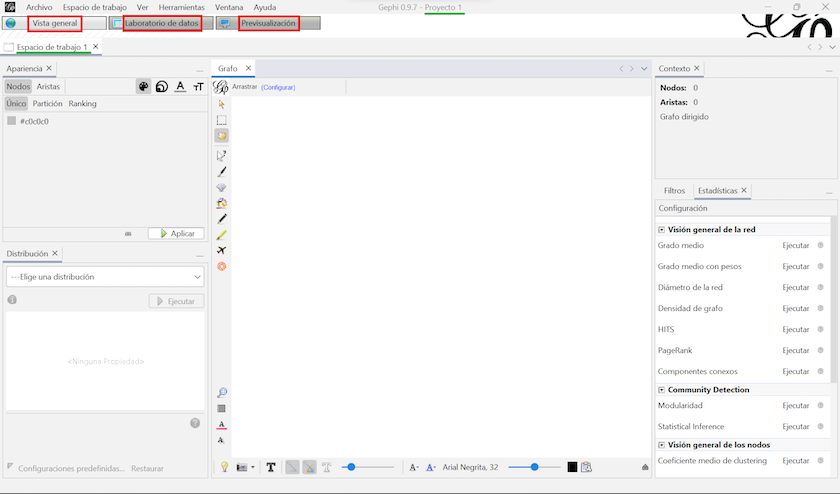Open the 'Elige una distribución' dropdown
The width and height of the screenshot is (840, 494).
click(x=105, y=277)
